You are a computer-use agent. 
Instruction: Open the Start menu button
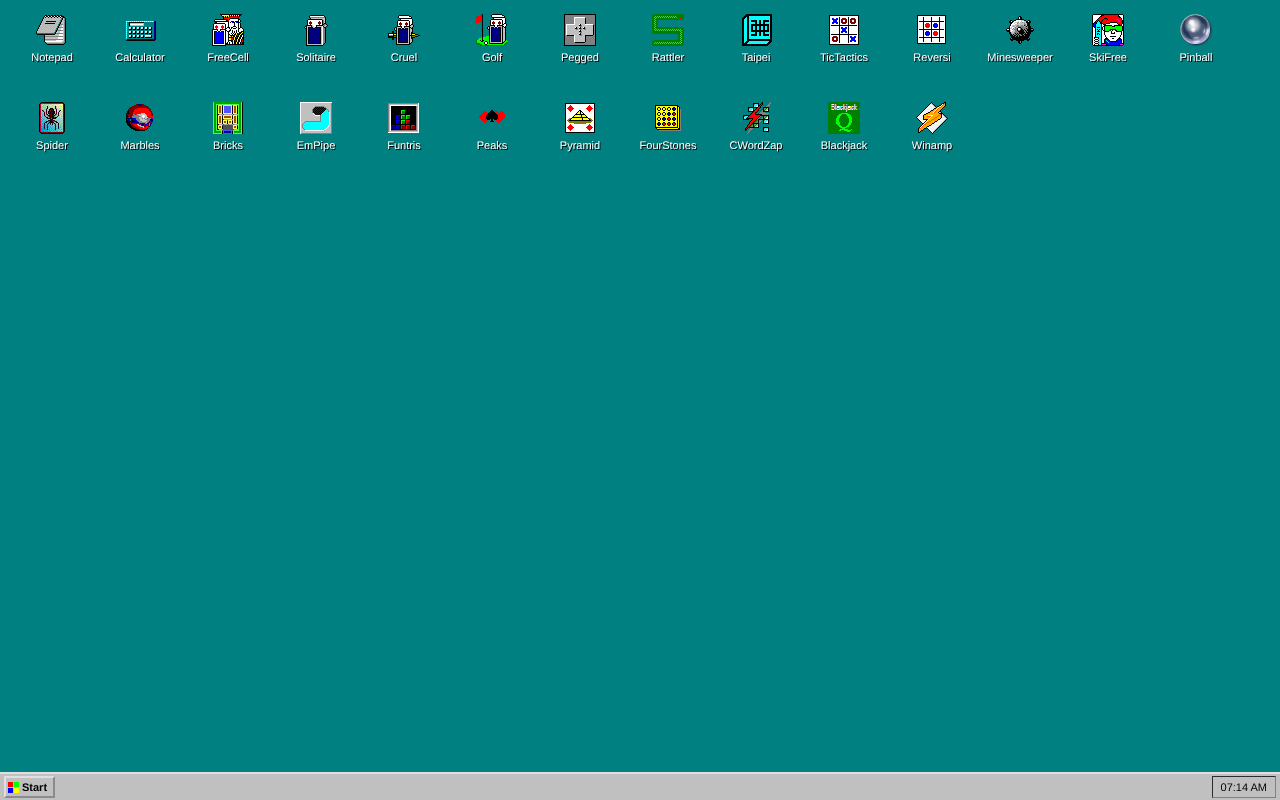(x=29, y=787)
